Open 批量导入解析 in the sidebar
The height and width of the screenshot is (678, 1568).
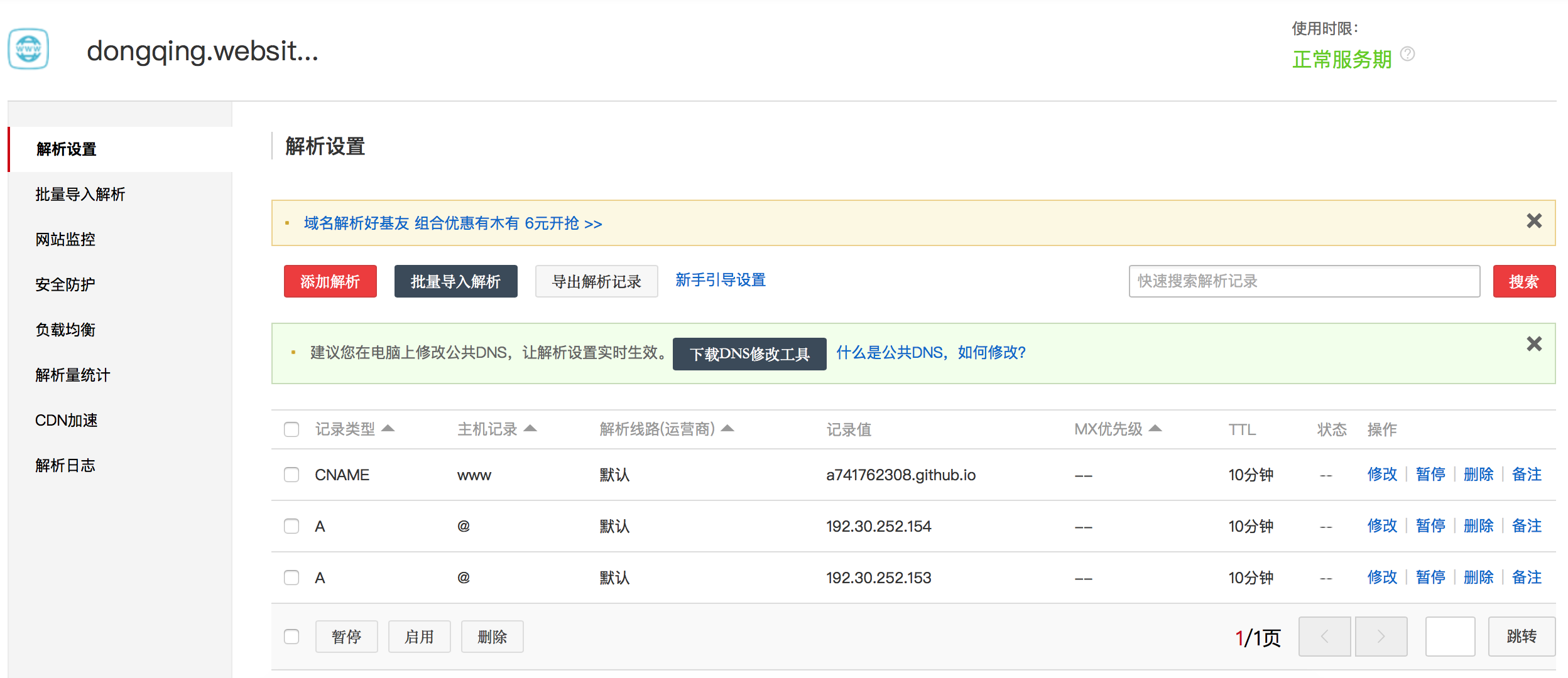click(80, 195)
